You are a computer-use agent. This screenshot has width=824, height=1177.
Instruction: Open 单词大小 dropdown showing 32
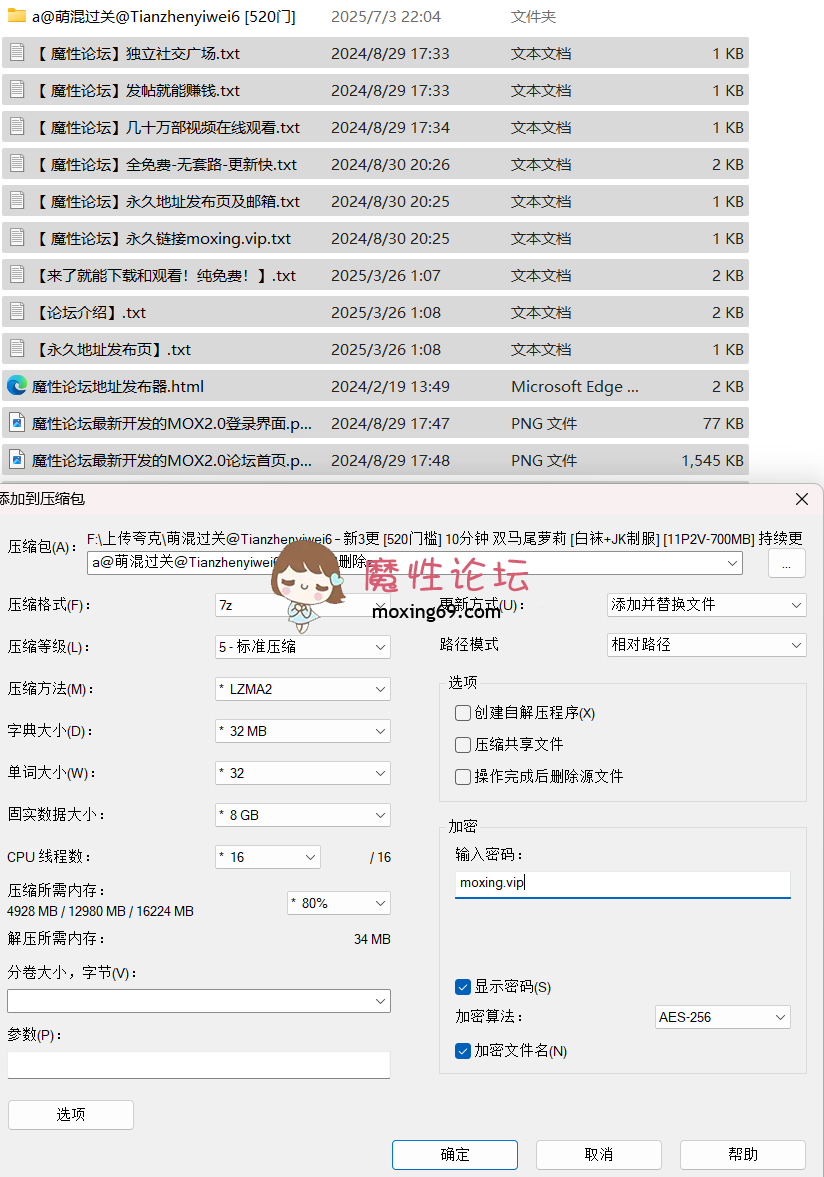(302, 772)
